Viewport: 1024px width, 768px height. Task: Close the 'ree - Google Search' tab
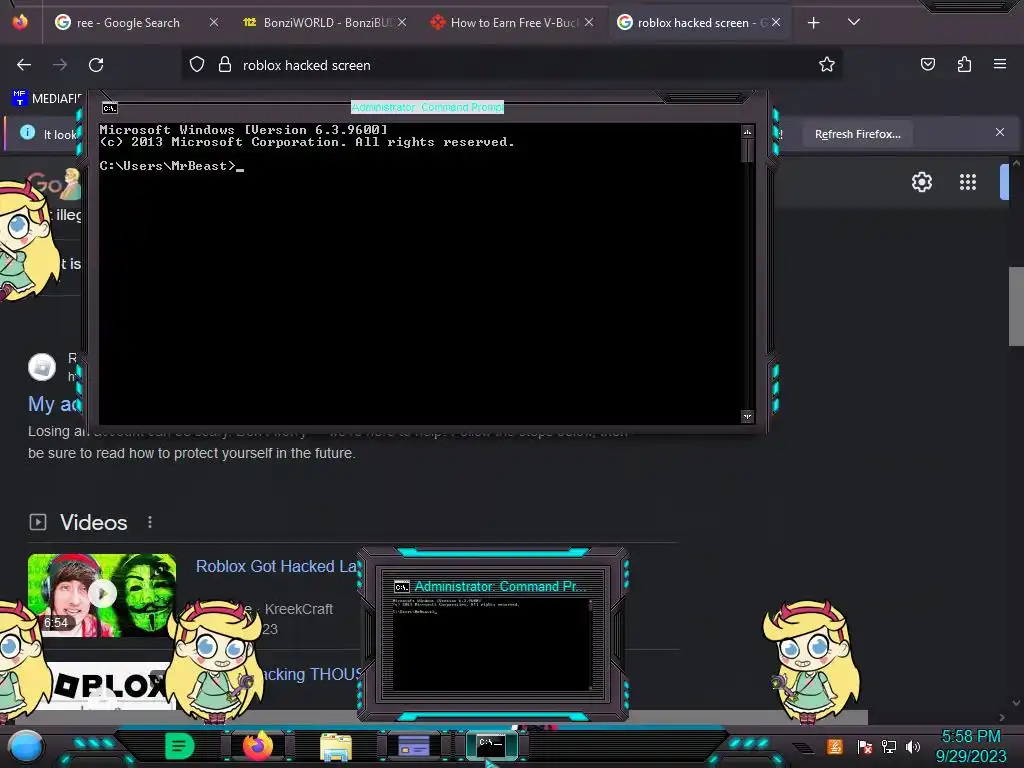click(x=214, y=22)
